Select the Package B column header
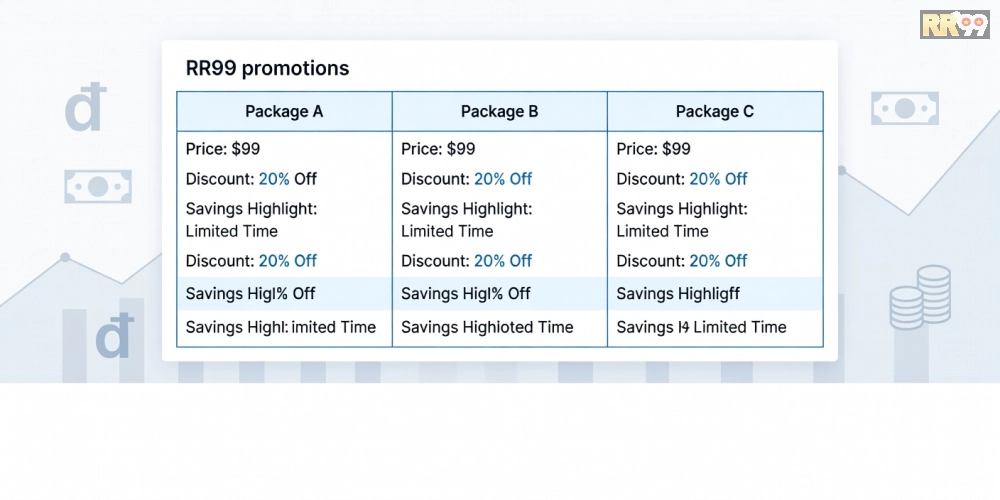1000x500 pixels. click(x=499, y=112)
